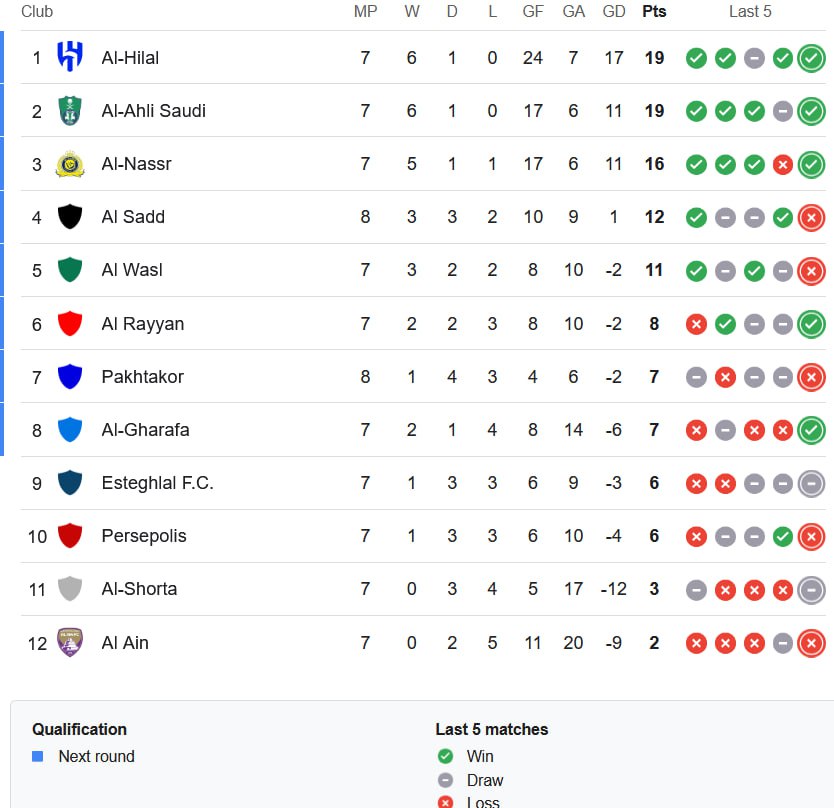
Task: Click Al-Shorta's grey shield icon
Action: [69, 589]
